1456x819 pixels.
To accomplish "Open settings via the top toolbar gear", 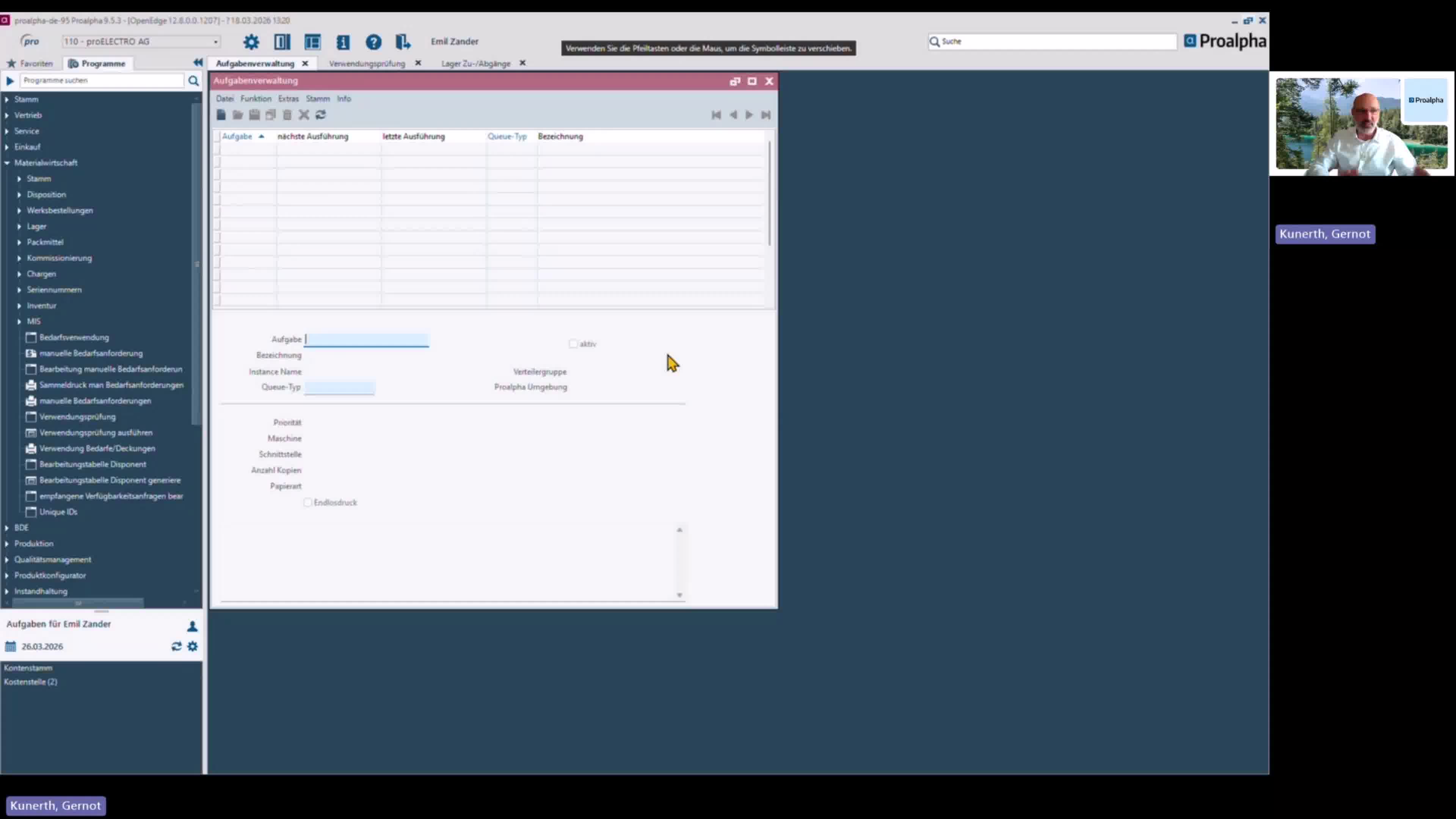I will coord(251,42).
